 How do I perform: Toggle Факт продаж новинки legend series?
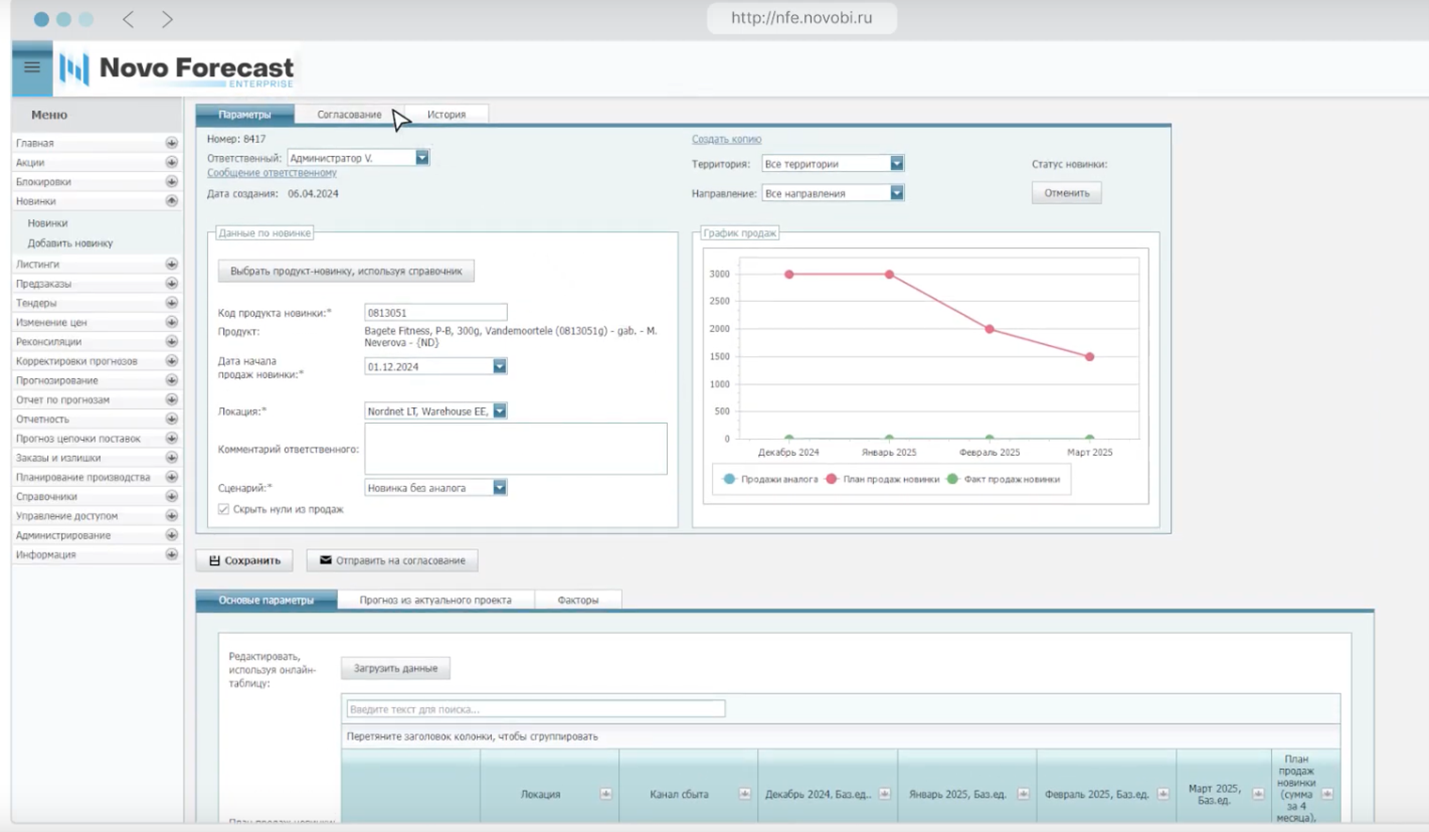1003,479
